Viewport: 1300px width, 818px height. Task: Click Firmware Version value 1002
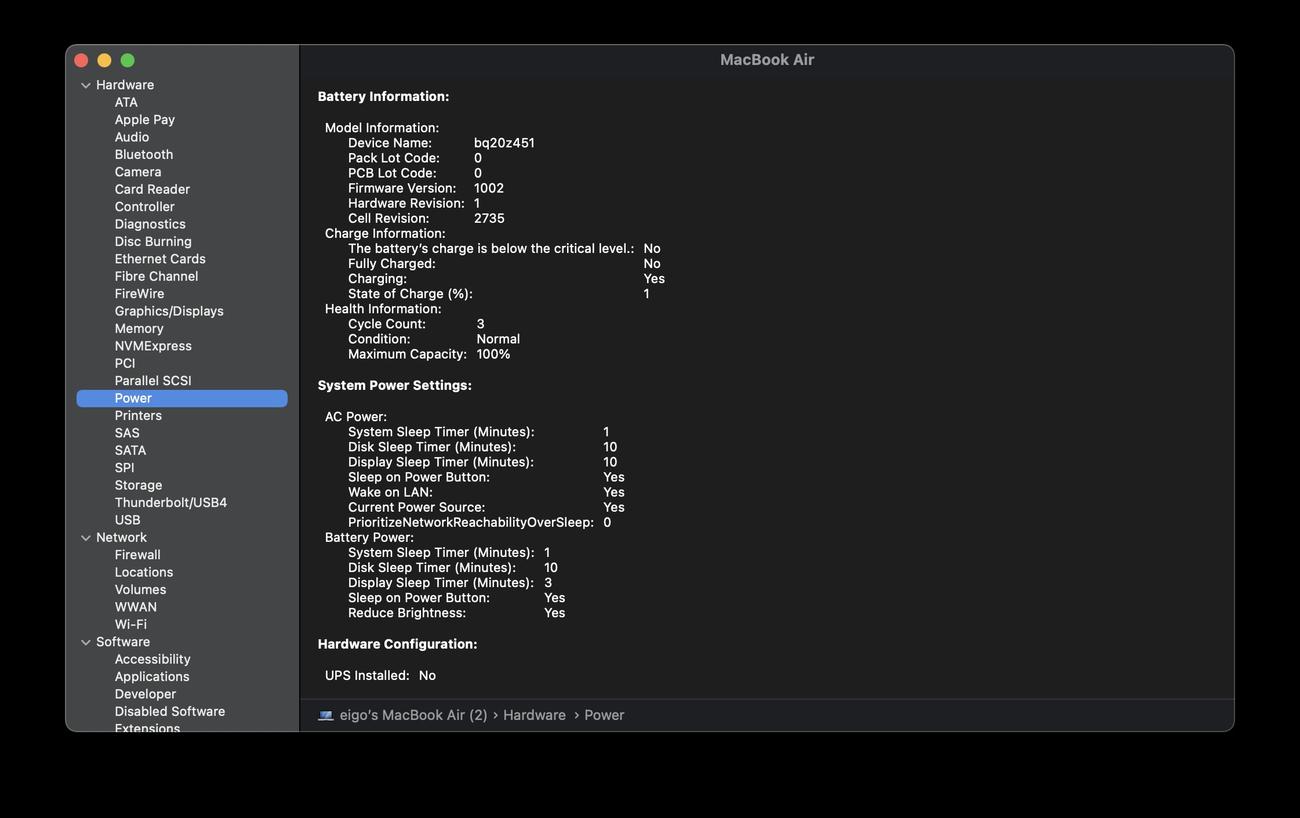[x=489, y=188]
